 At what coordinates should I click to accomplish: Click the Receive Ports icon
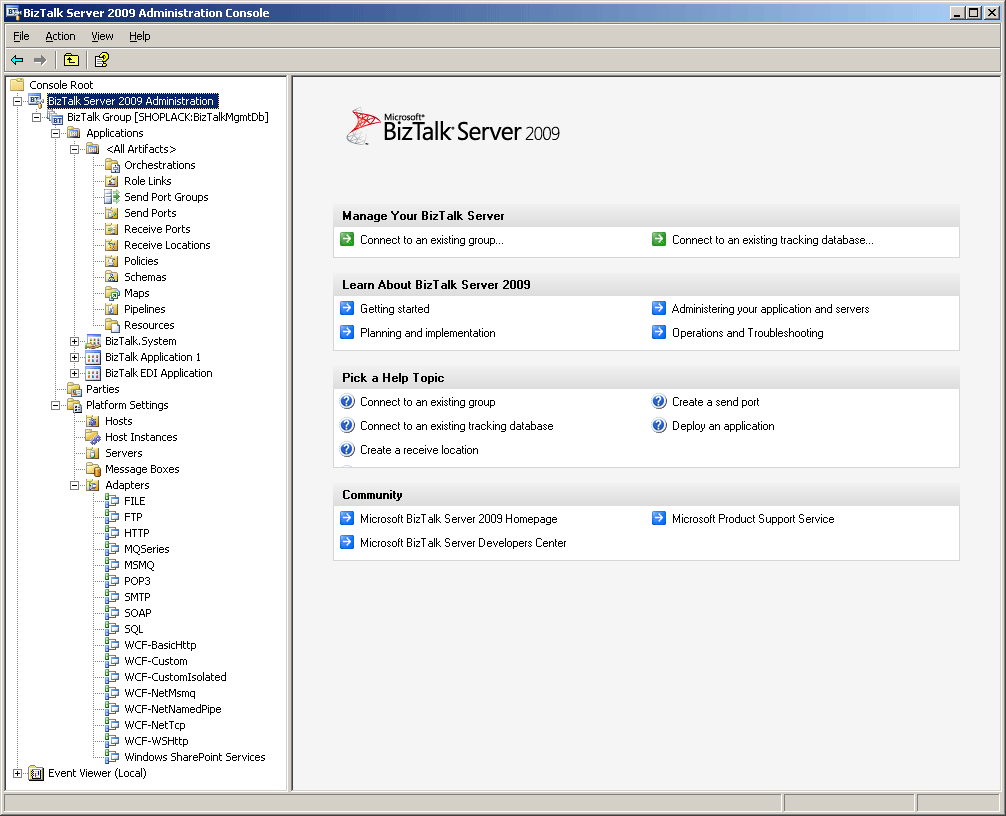pos(112,230)
